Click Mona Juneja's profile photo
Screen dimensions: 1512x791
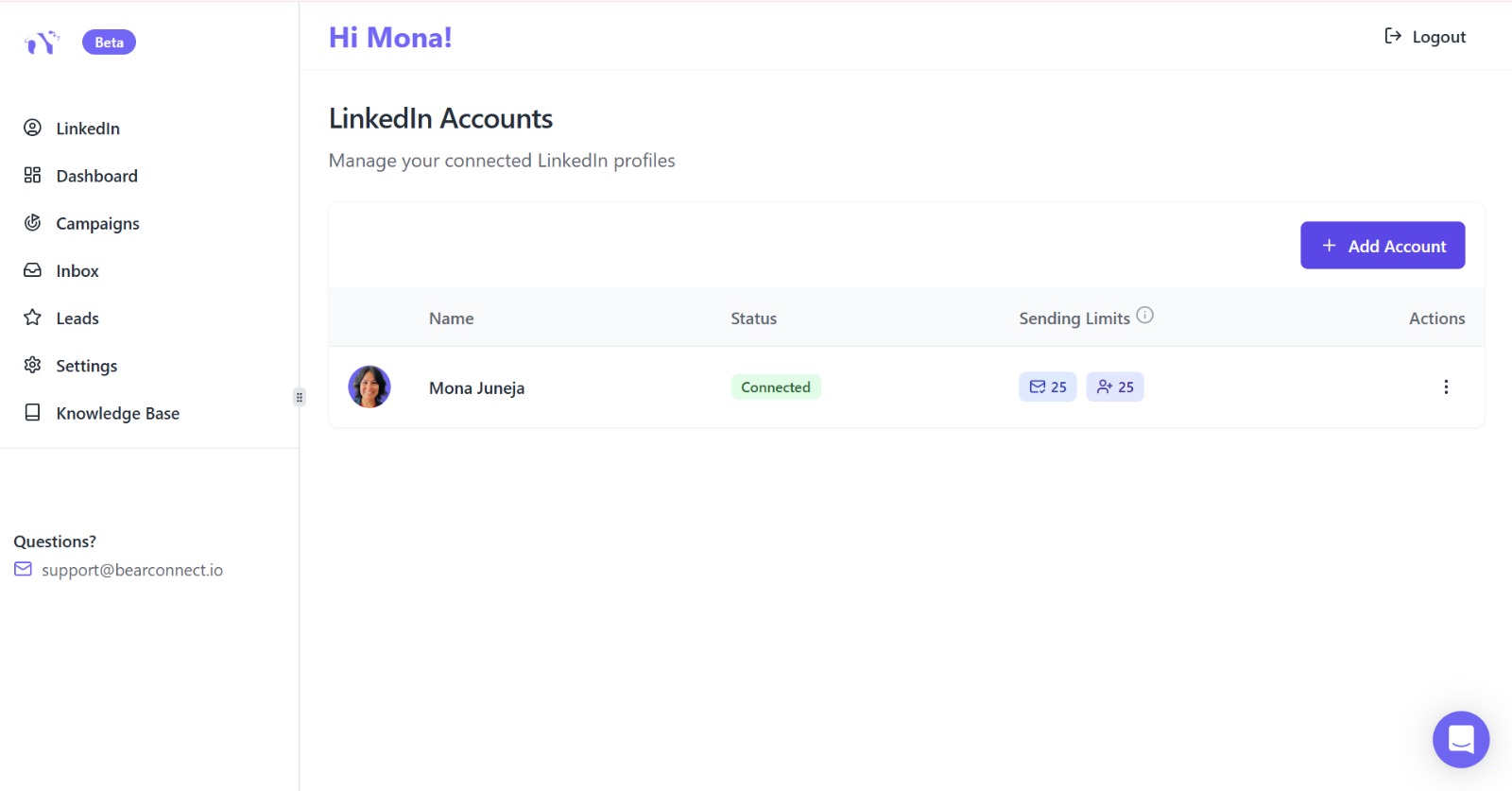369,387
